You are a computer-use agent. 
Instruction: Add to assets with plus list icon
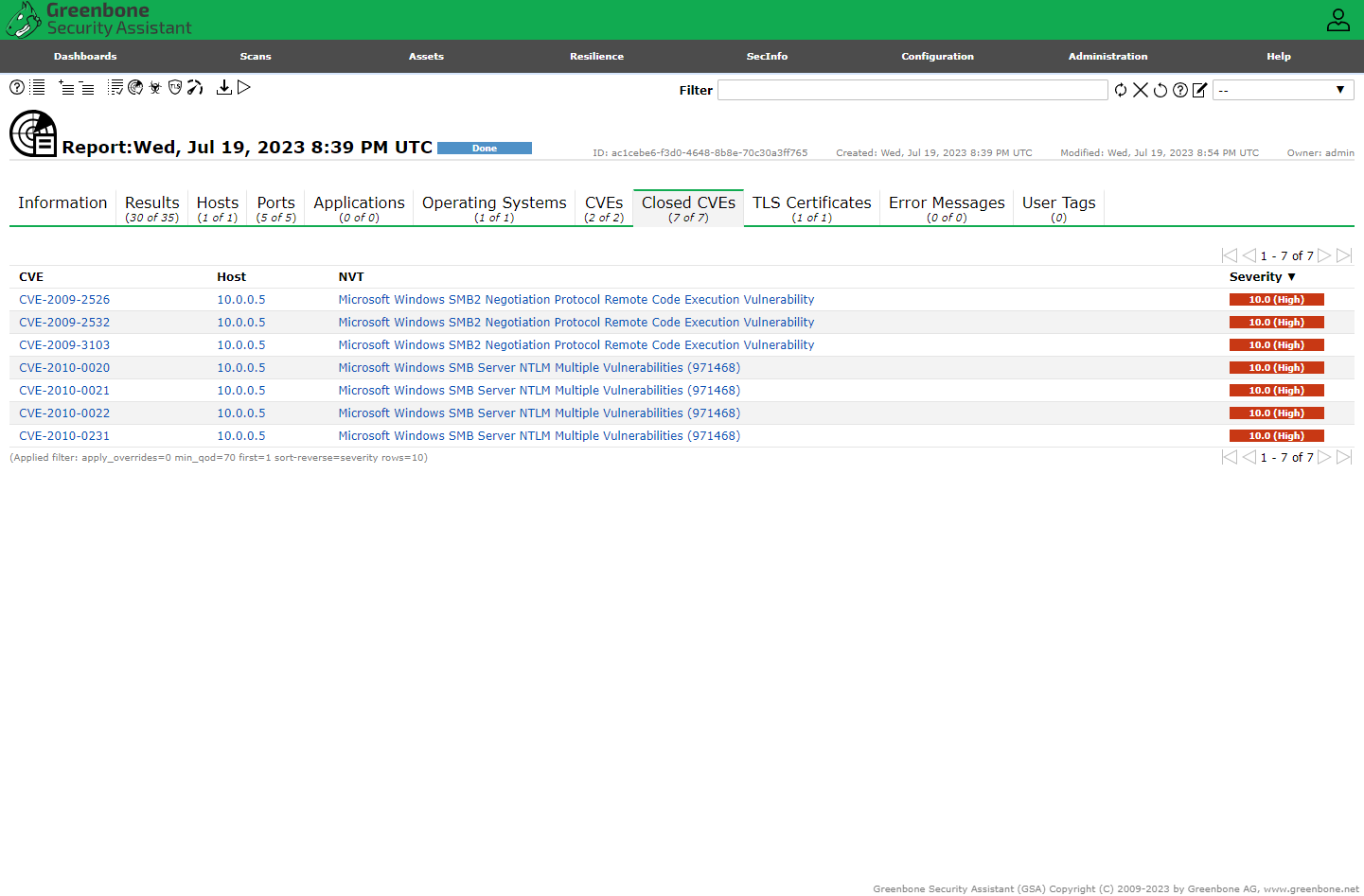[66, 87]
